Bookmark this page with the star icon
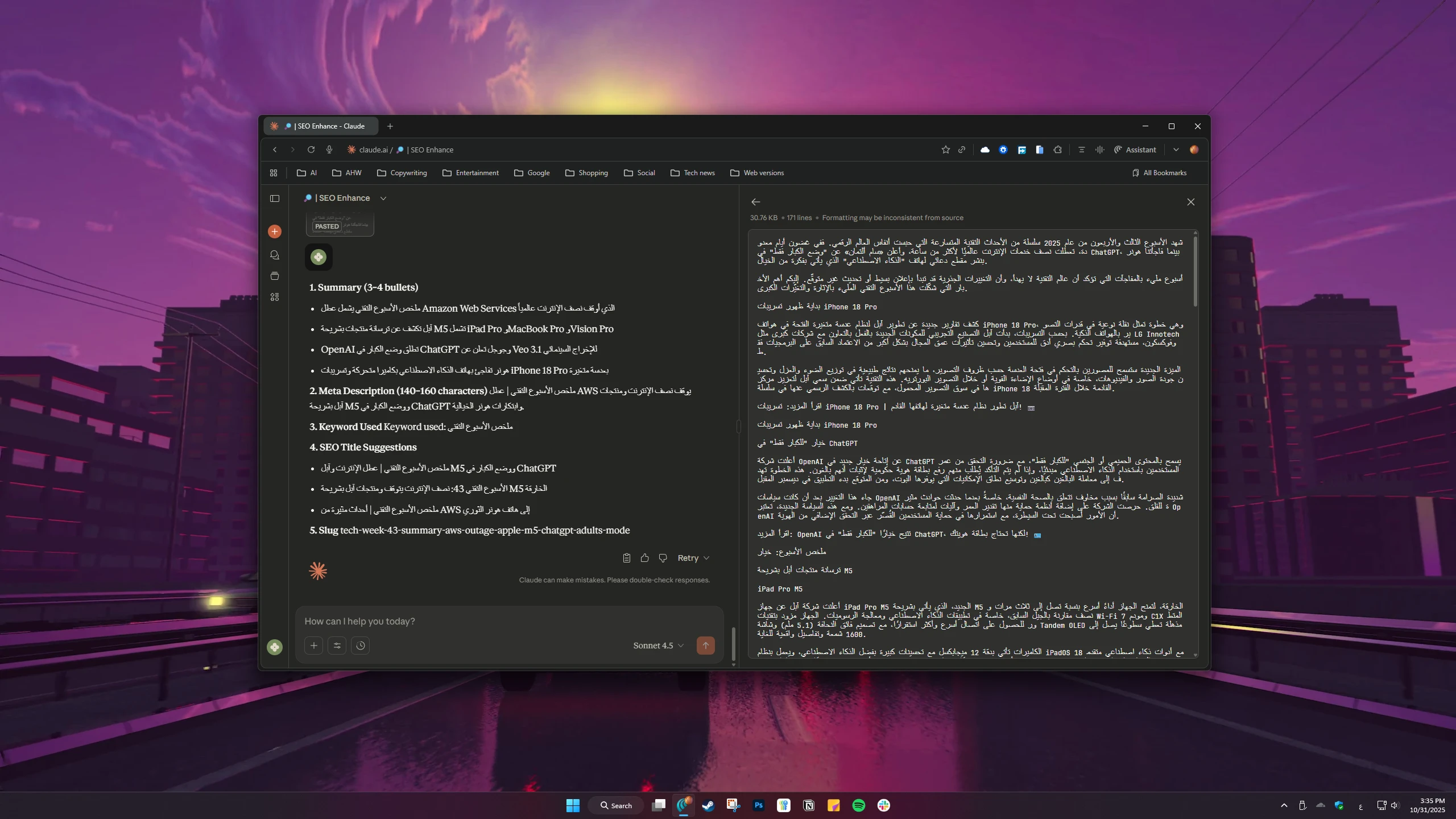Image resolution: width=1456 pixels, height=819 pixels. tap(945, 150)
